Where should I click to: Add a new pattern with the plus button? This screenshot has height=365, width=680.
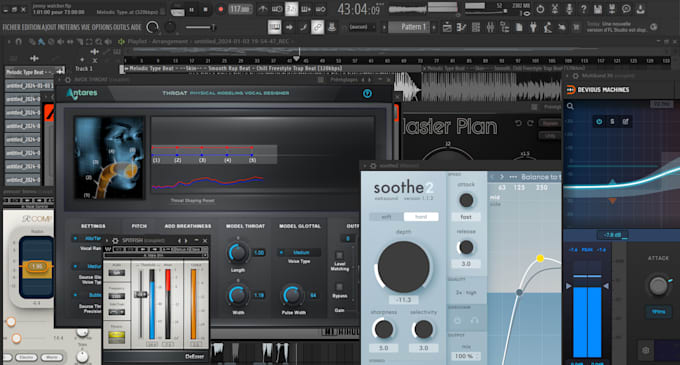pos(434,27)
